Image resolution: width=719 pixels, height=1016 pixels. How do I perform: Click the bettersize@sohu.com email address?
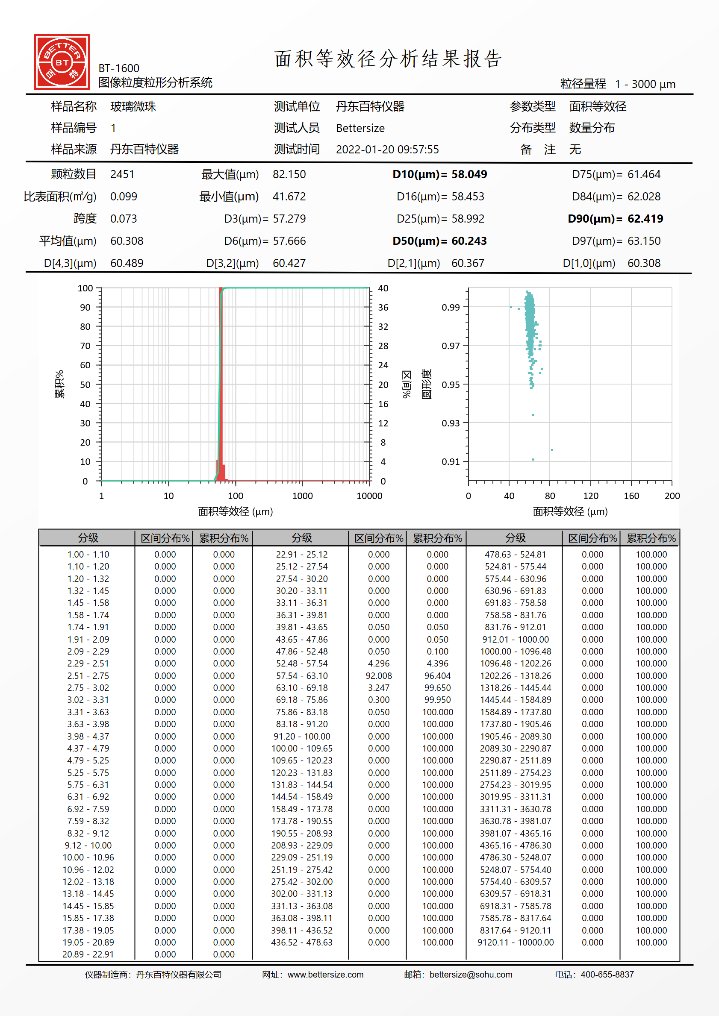point(469,974)
